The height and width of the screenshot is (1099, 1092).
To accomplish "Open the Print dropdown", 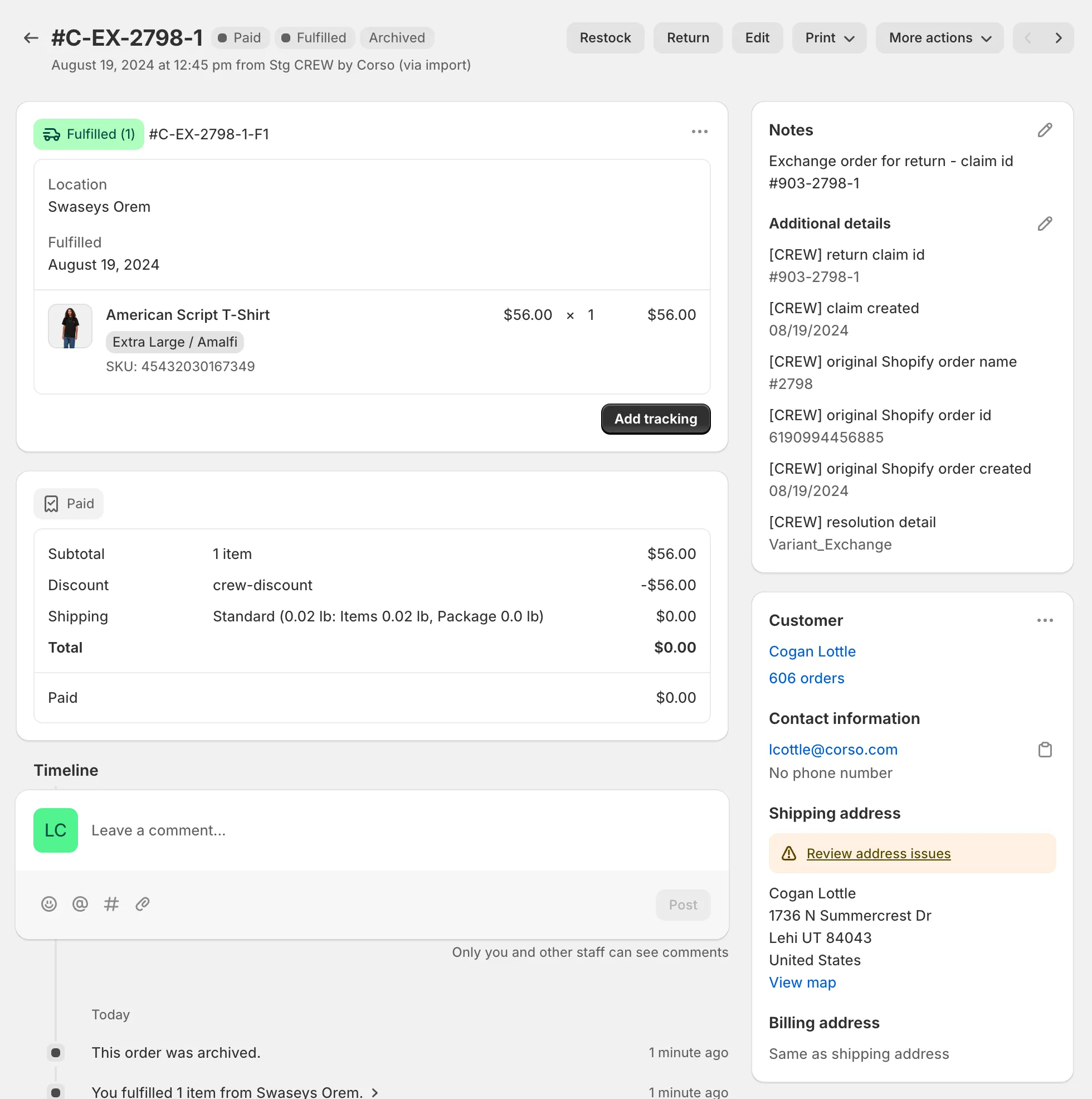I will click(828, 37).
